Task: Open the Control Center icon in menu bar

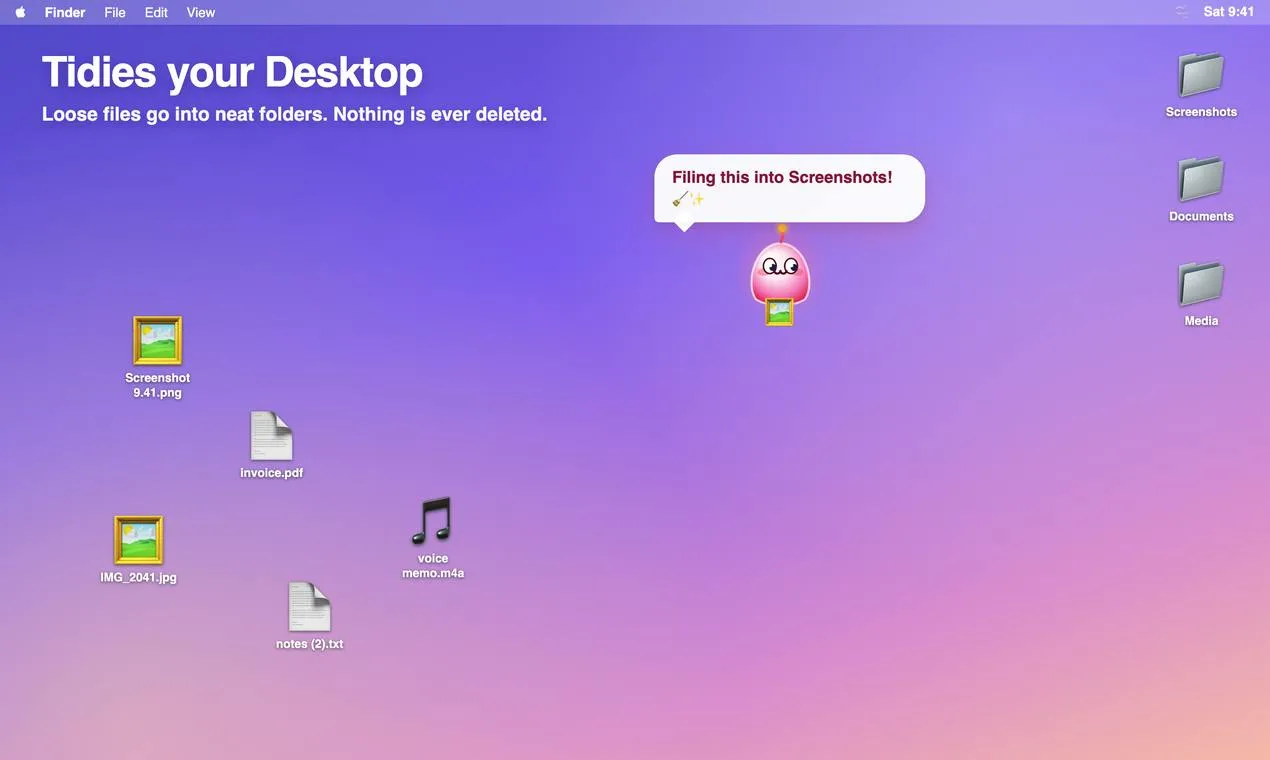Action: pos(1182,12)
